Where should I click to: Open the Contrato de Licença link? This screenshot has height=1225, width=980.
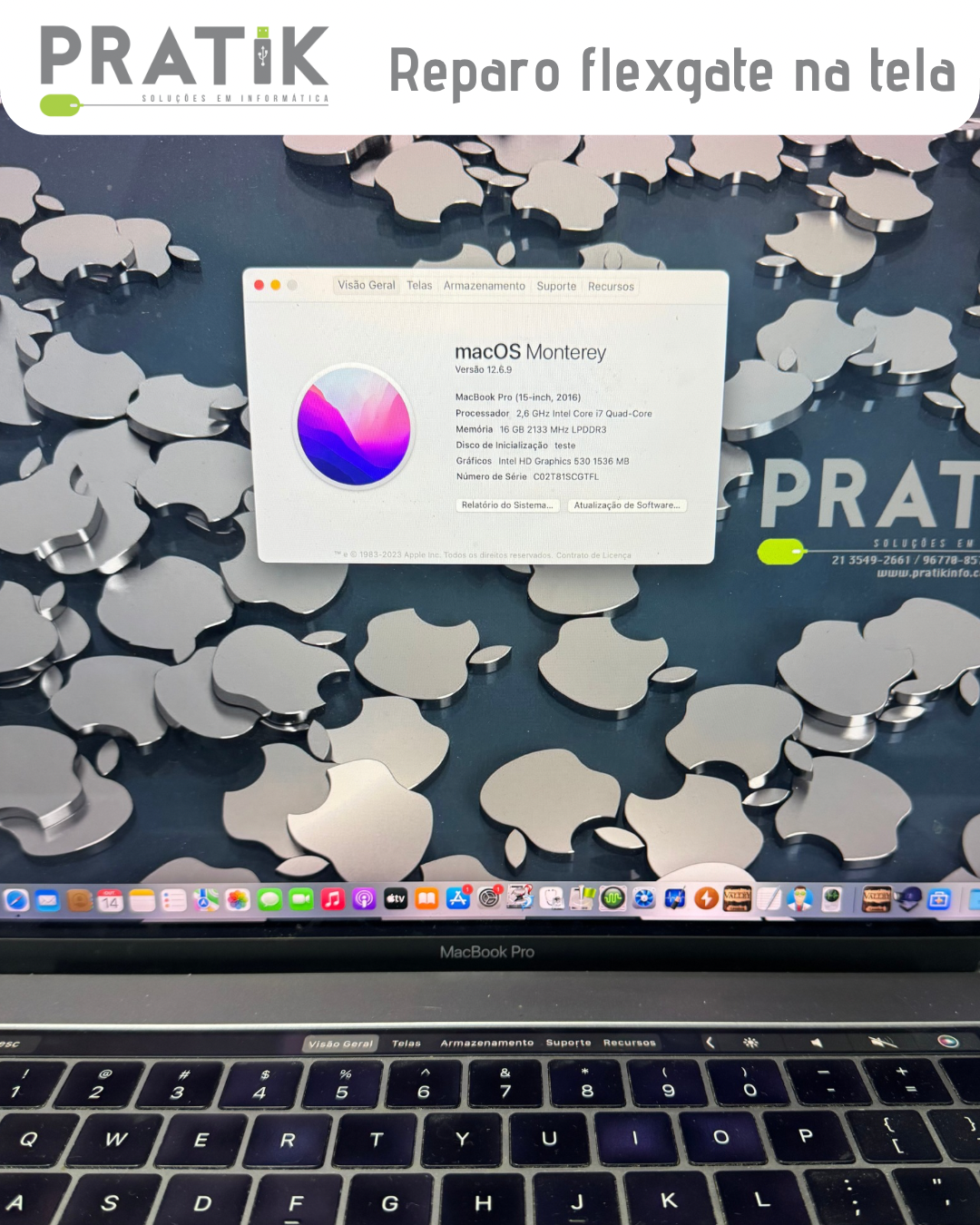click(593, 555)
